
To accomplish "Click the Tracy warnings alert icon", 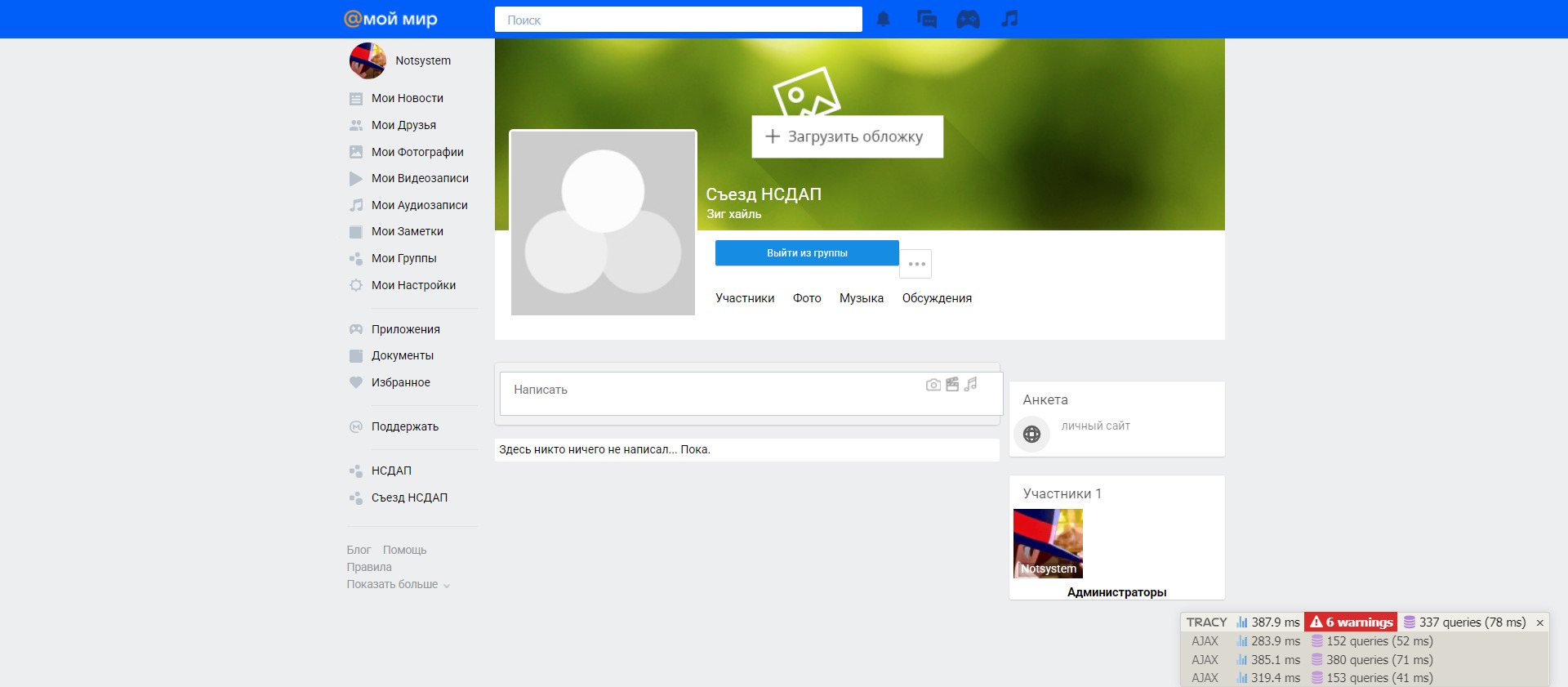I will [x=1316, y=622].
